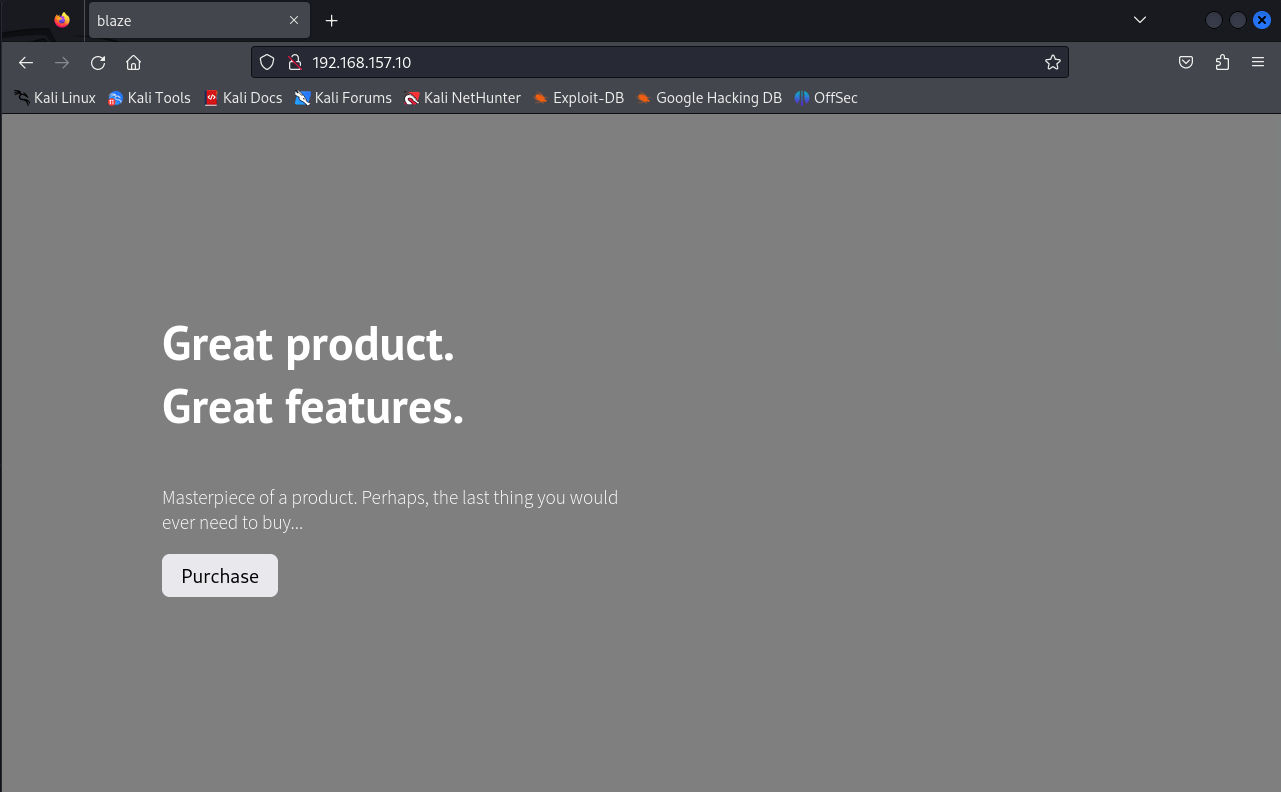Open the Firefox application menu

1258,62
